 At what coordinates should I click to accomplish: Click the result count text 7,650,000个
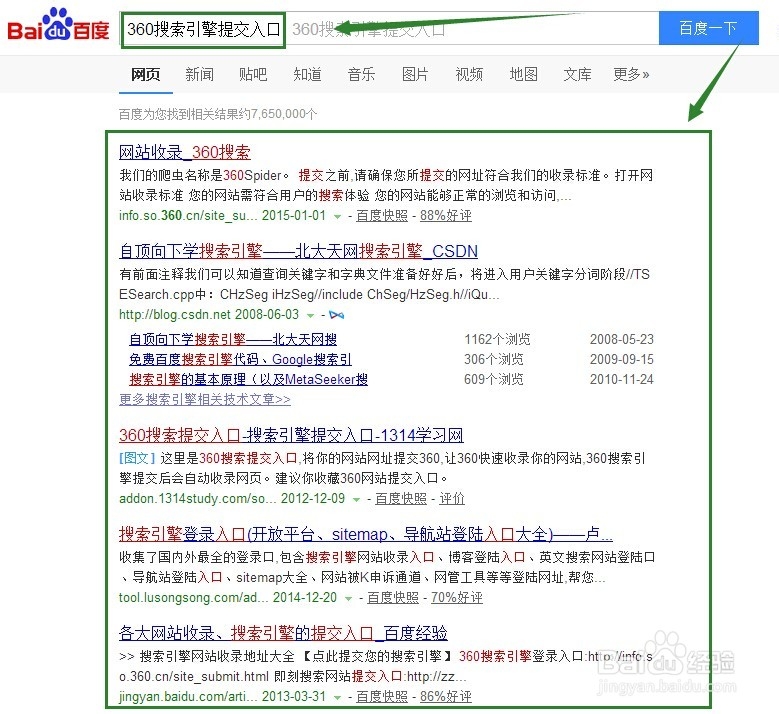click(284, 114)
